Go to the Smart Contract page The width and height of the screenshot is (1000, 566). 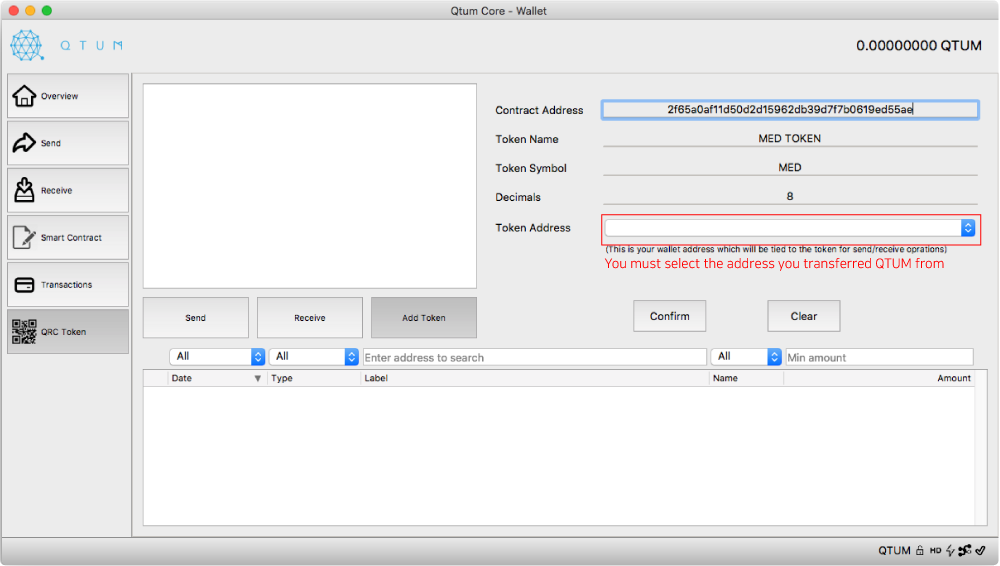pos(68,237)
